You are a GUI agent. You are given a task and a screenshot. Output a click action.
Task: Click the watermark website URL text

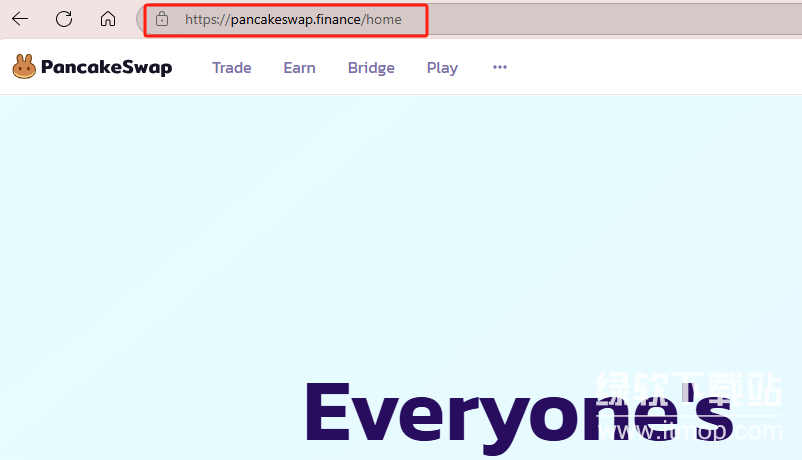pos(690,432)
